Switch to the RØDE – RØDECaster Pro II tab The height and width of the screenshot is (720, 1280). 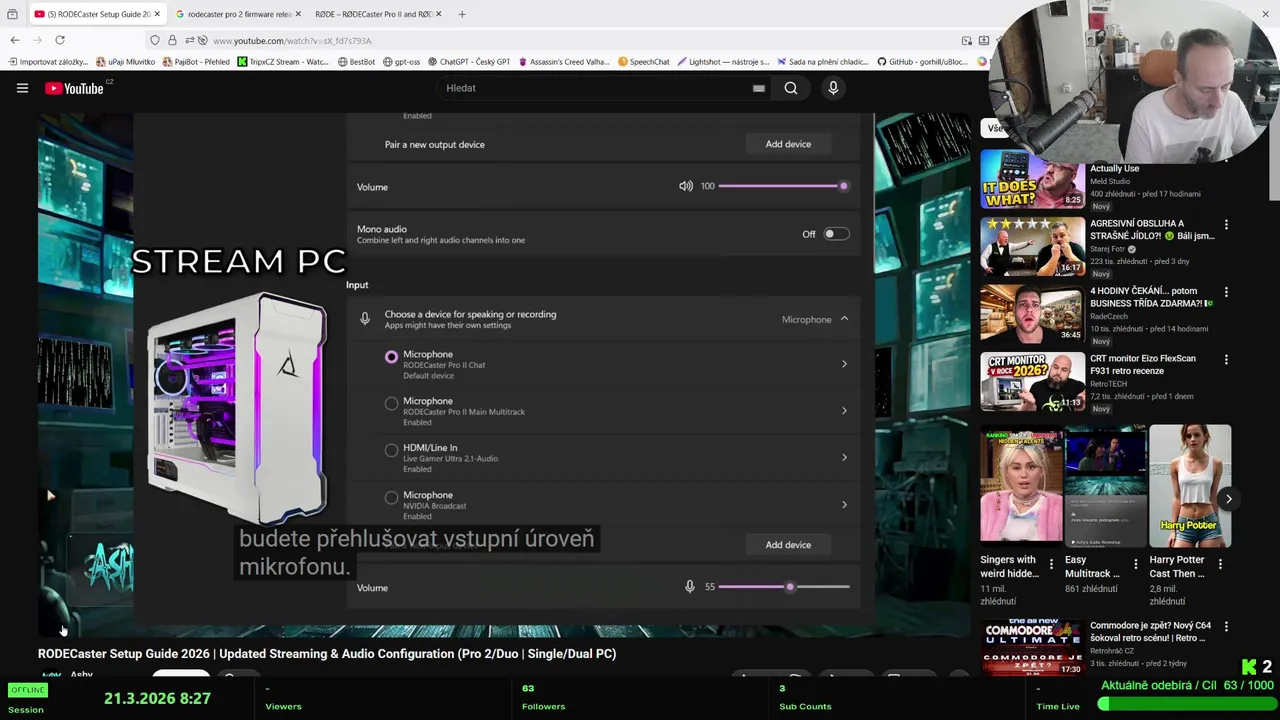pyautogui.click(x=376, y=14)
